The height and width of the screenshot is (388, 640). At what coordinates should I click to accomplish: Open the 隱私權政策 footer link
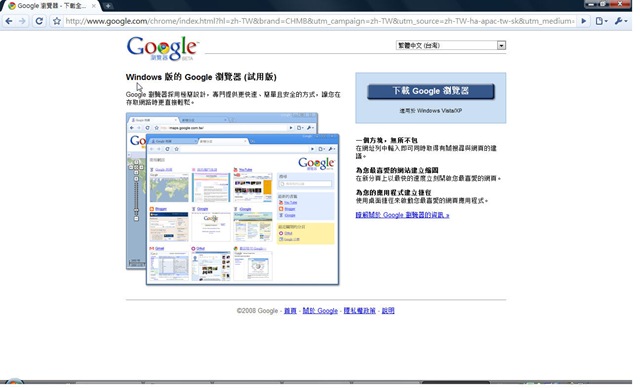pyautogui.click(x=360, y=311)
